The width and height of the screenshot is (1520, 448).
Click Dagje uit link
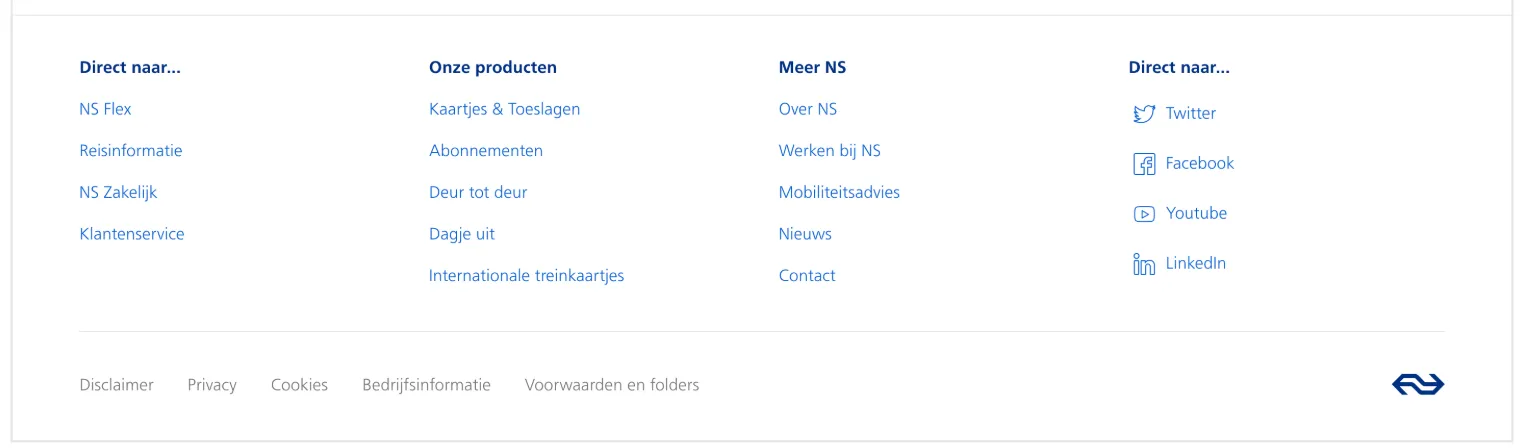(x=462, y=234)
